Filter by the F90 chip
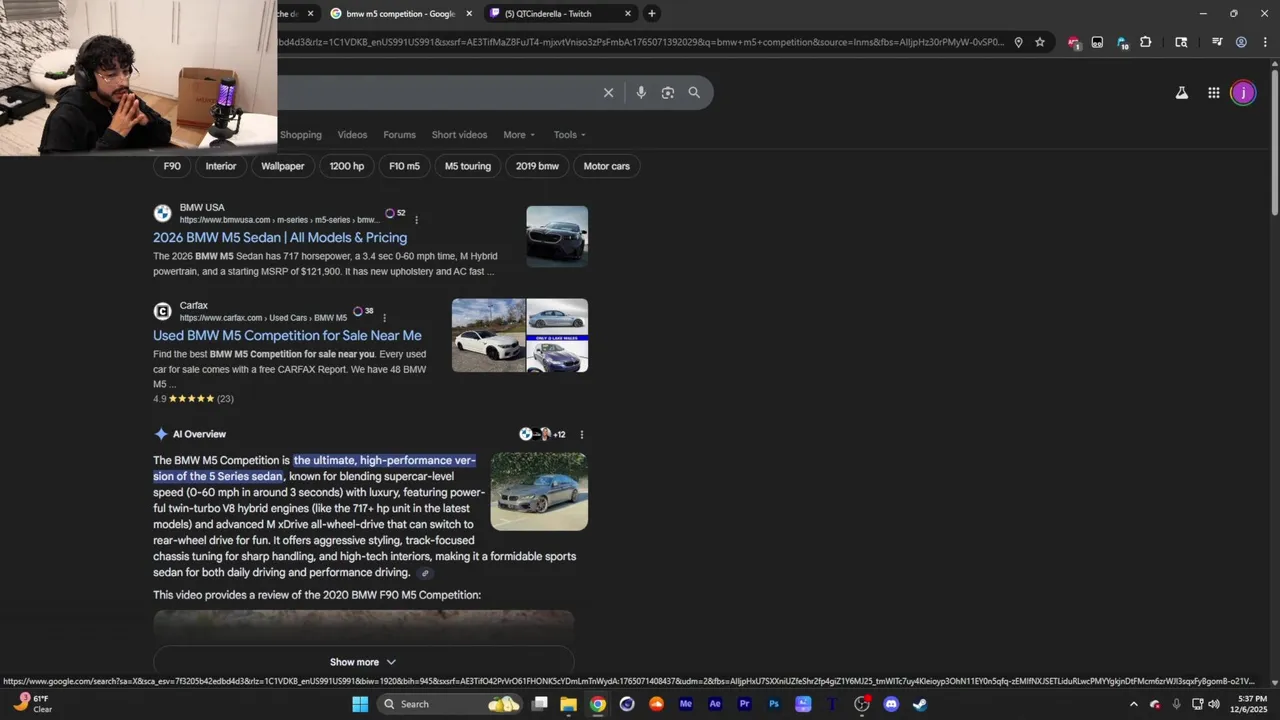The width and height of the screenshot is (1280, 720). 172,166
